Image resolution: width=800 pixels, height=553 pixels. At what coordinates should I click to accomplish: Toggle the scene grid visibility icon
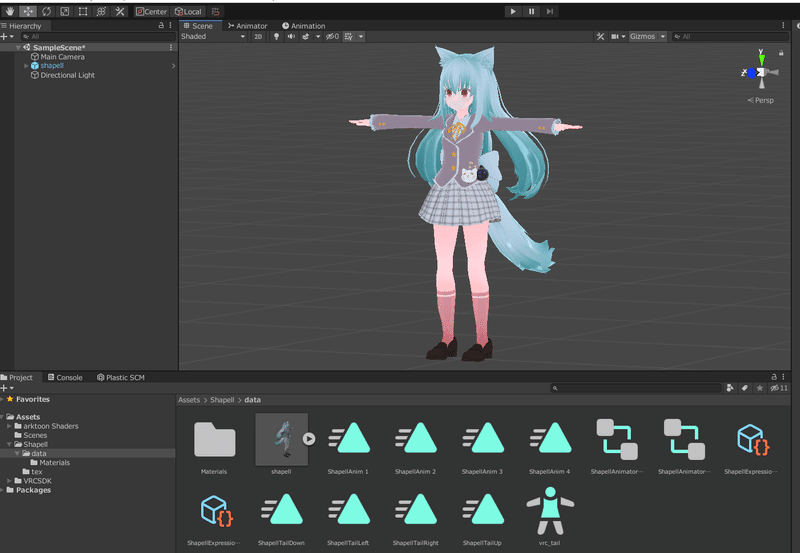[348, 36]
